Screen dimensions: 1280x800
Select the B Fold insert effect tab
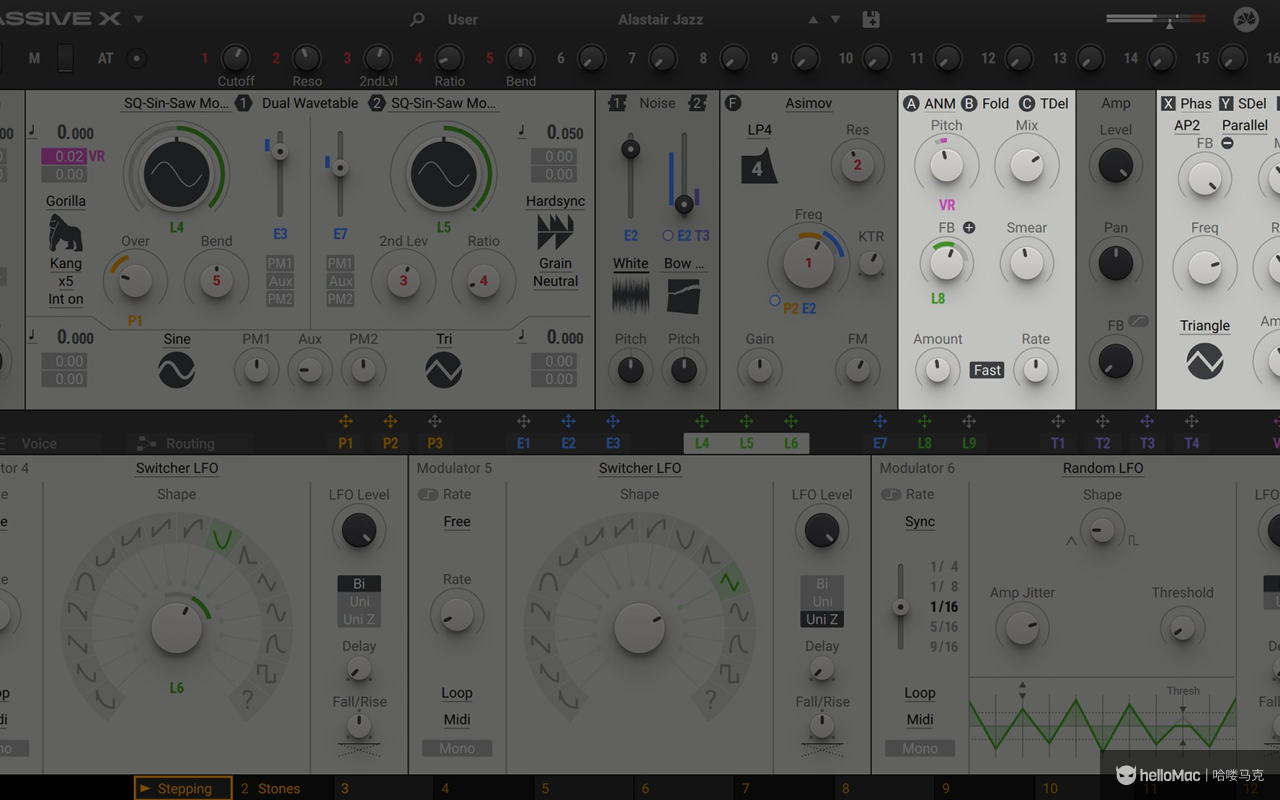pos(986,103)
